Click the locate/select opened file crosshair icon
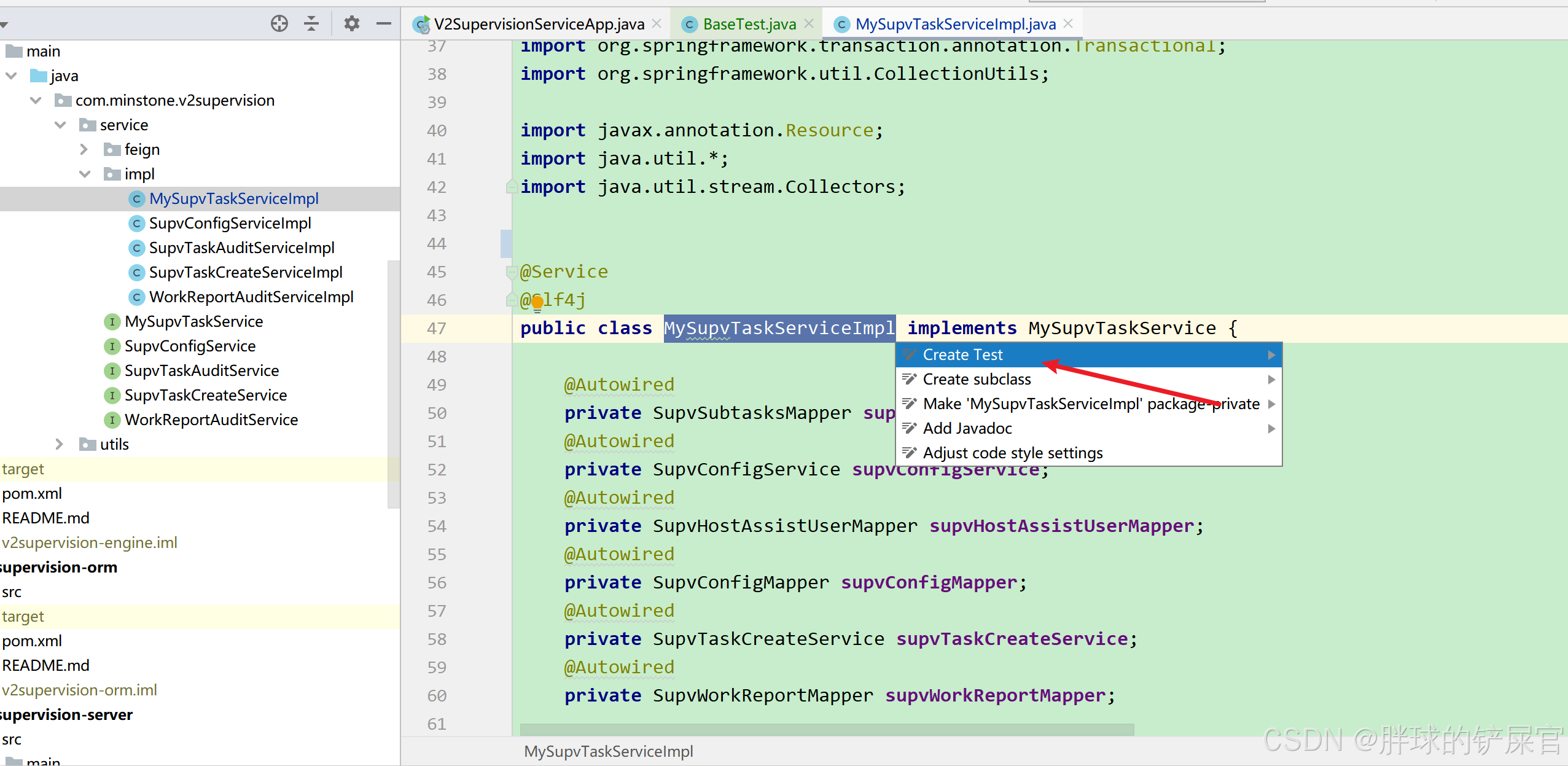Image resolution: width=1568 pixels, height=766 pixels. coord(279,23)
